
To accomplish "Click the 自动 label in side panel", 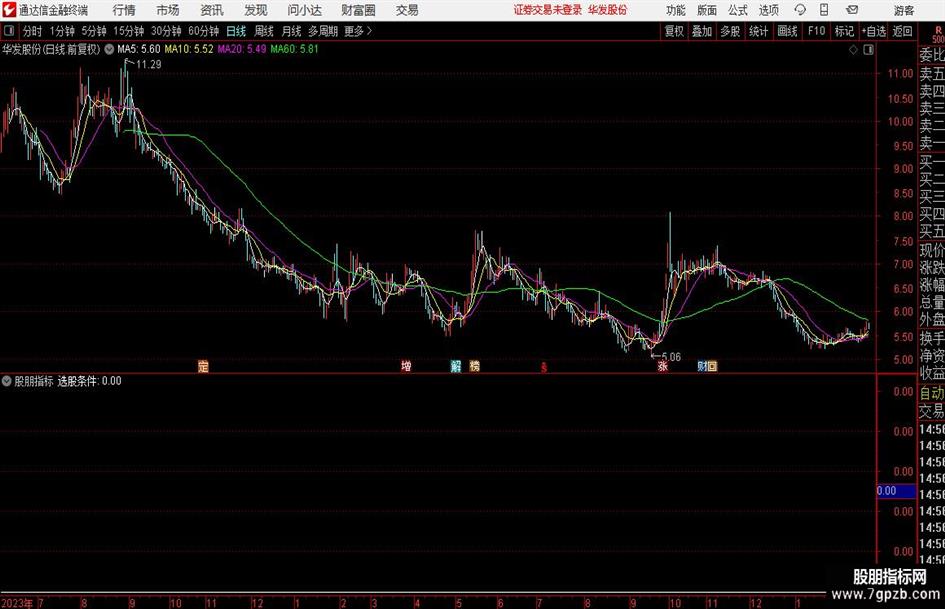I will pyautogui.click(x=932, y=393).
